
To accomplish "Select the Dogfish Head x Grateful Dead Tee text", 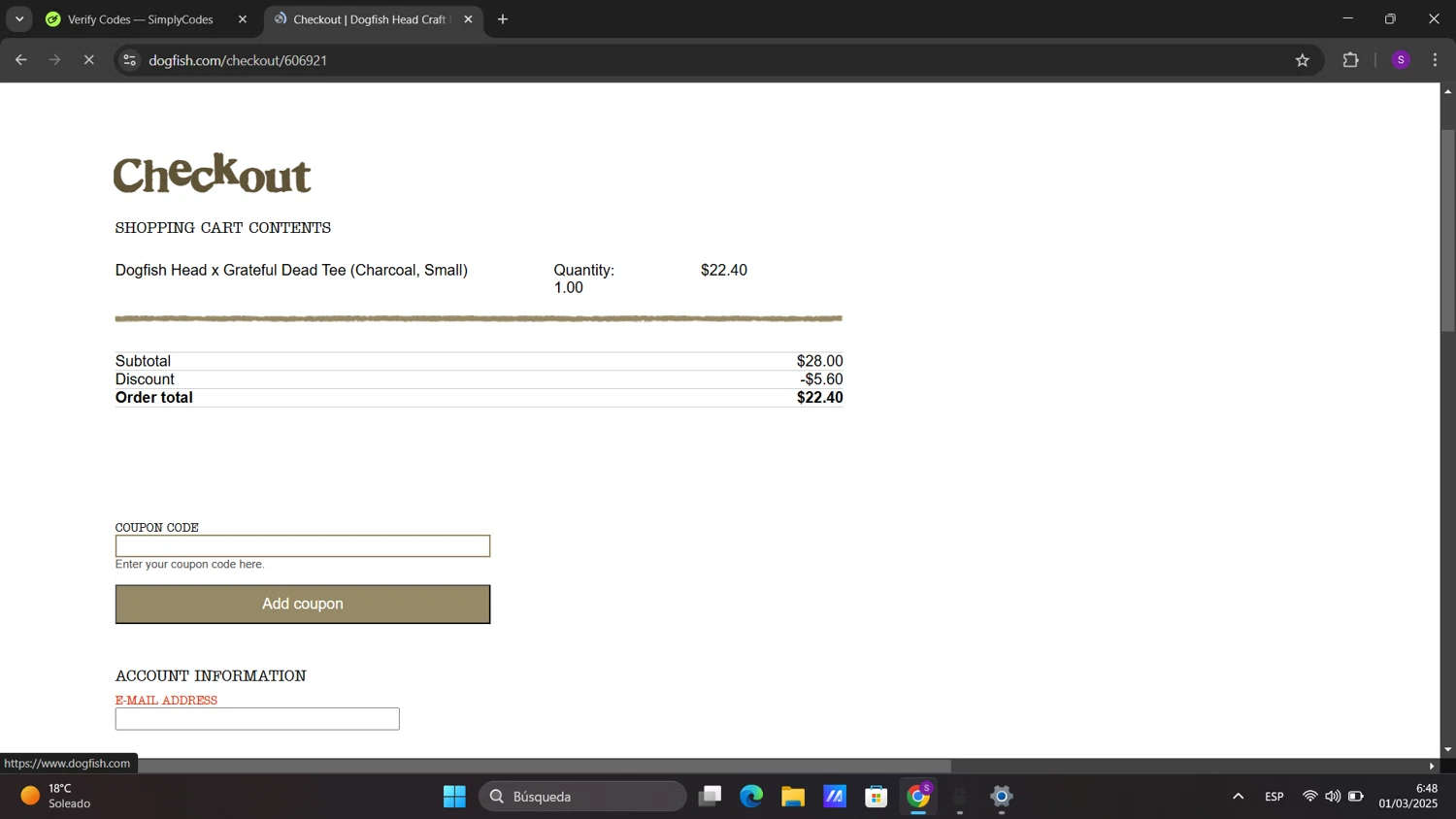I will [291, 270].
